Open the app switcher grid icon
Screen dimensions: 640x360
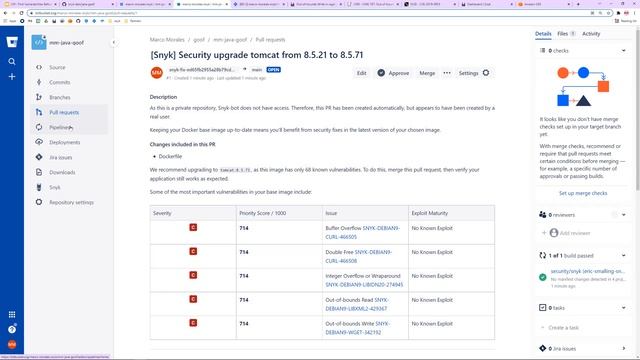pyautogui.click(x=12, y=314)
